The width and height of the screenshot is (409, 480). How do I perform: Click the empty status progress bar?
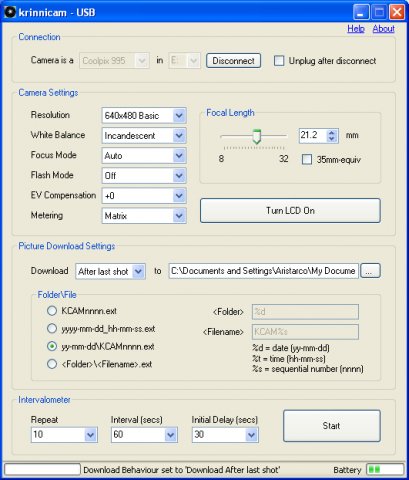coord(42,469)
